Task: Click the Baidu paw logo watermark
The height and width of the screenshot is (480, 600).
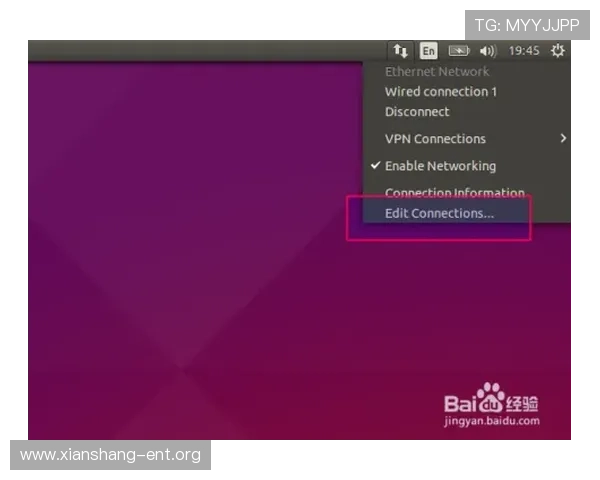Action: click(491, 396)
